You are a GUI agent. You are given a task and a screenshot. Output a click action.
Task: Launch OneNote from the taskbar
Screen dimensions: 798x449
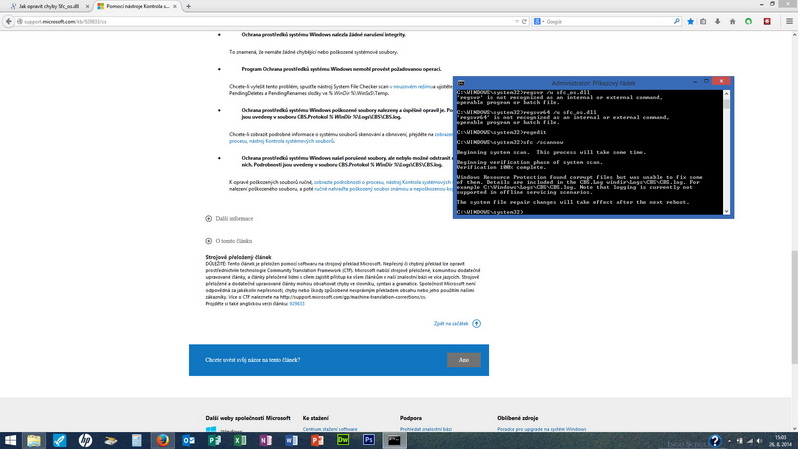tap(266, 440)
